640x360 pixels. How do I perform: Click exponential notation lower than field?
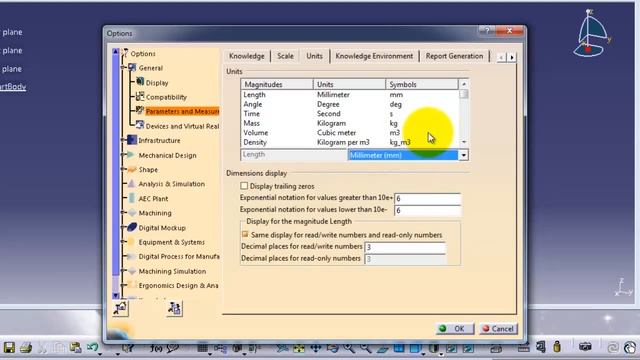coord(427,210)
